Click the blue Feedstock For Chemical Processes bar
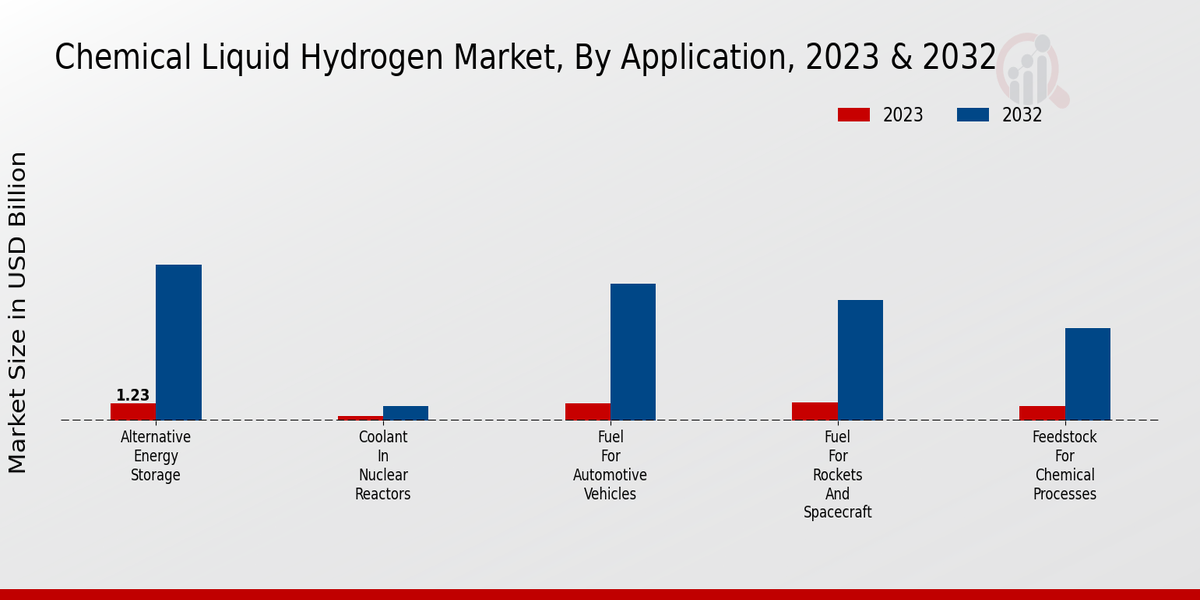The height and width of the screenshot is (600, 1200). point(1087,374)
